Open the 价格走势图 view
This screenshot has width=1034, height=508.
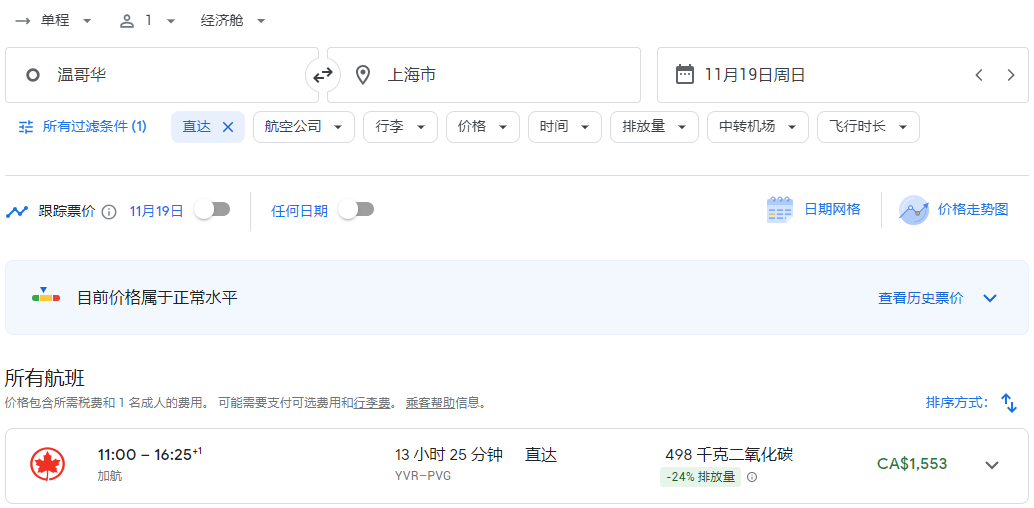(x=954, y=210)
